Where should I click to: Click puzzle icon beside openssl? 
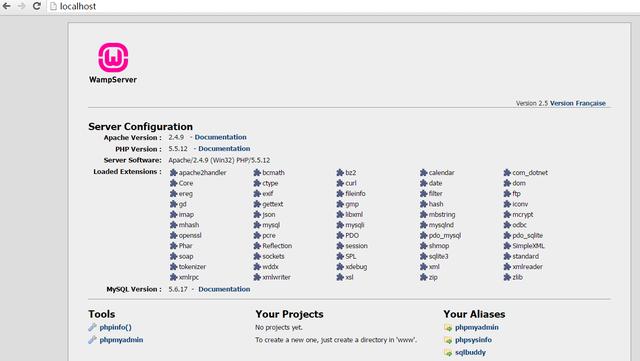coord(173,236)
